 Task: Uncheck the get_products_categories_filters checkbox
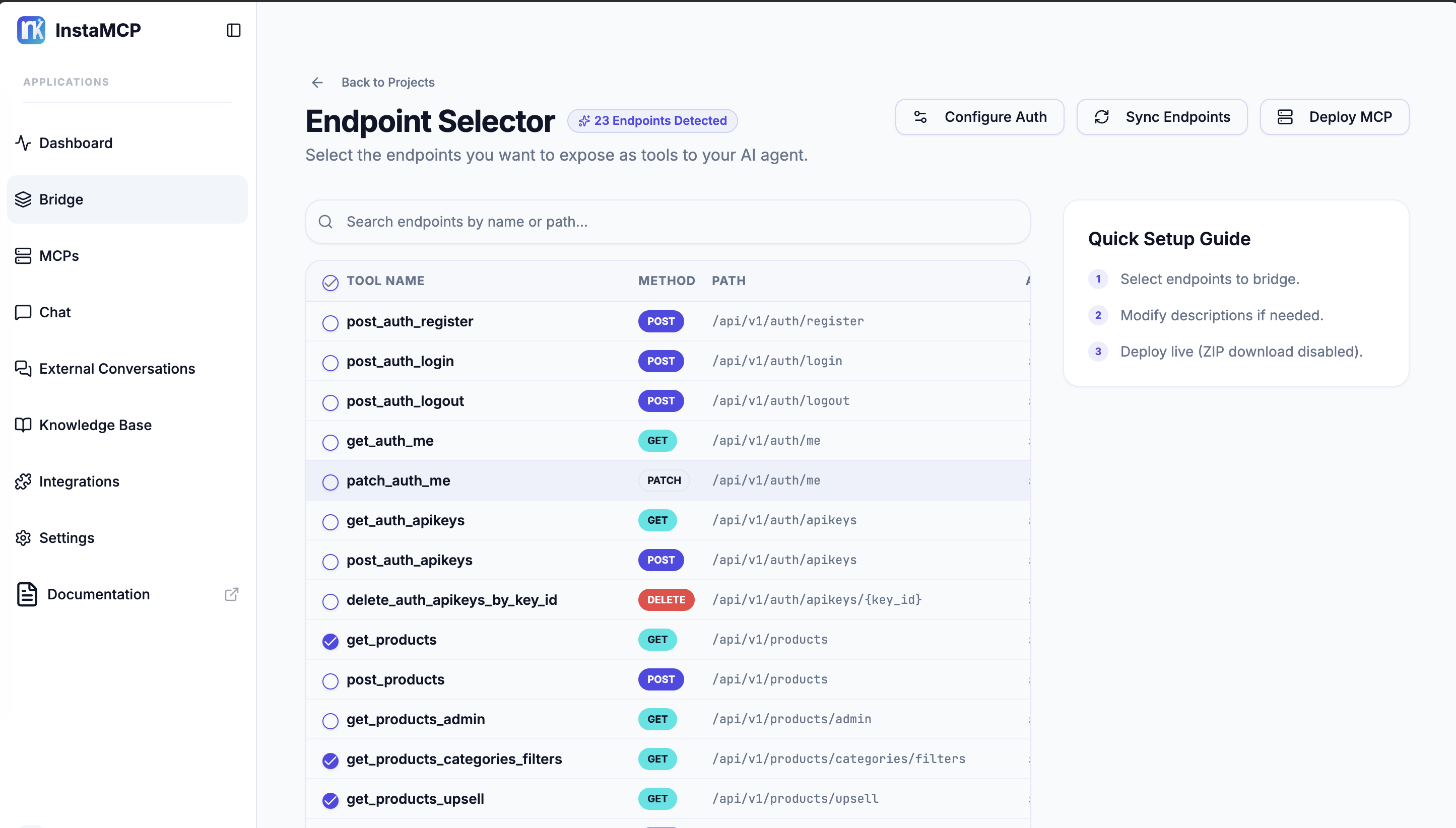330,761
